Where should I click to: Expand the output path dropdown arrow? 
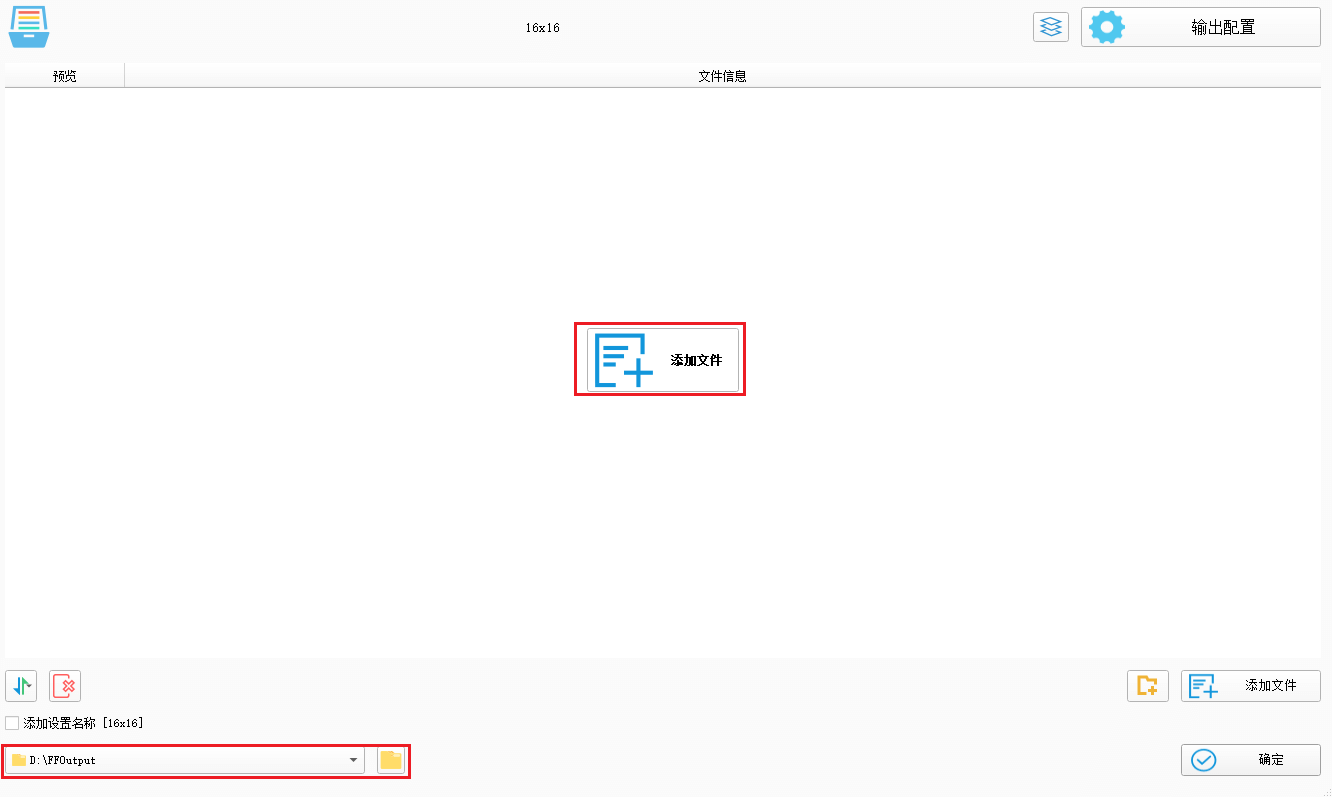[x=353, y=760]
